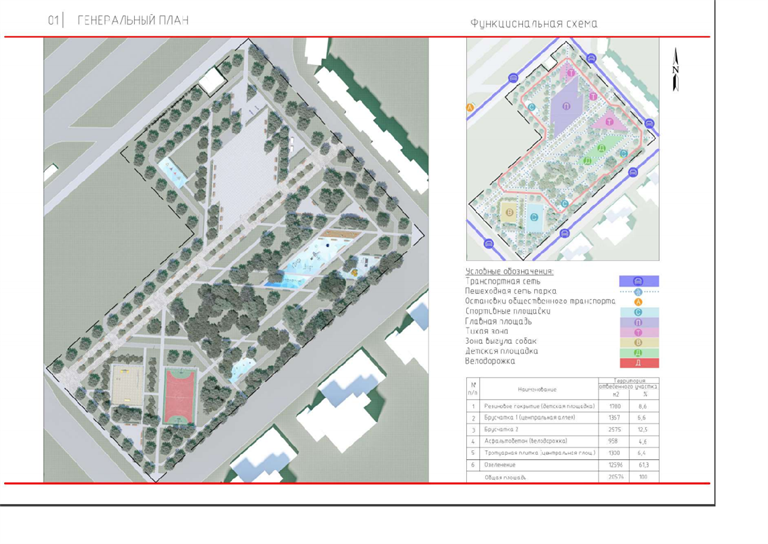Click the red sports court on the master plan
The image size is (768, 544).
point(181,390)
